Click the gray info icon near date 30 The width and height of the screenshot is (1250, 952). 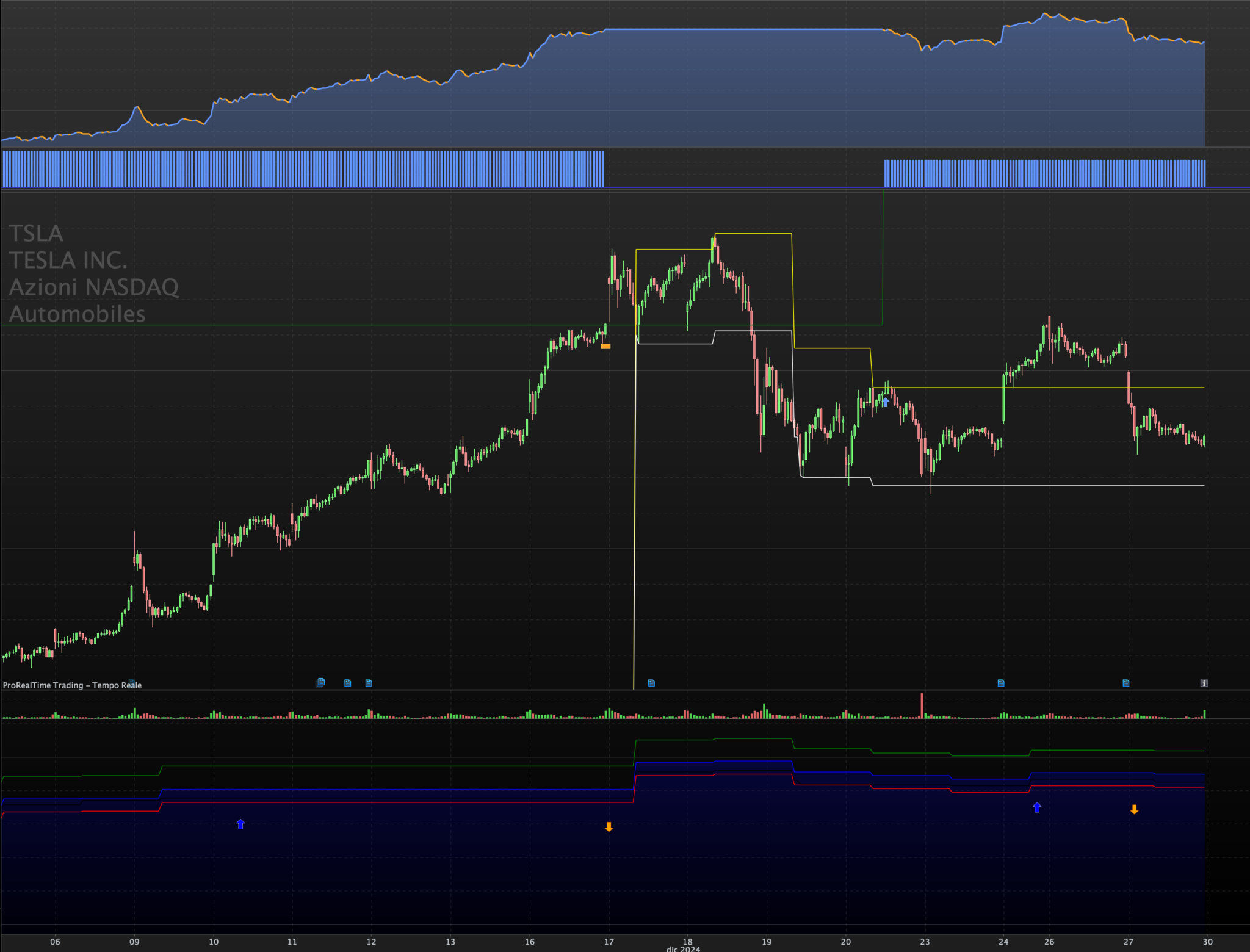tap(1204, 683)
